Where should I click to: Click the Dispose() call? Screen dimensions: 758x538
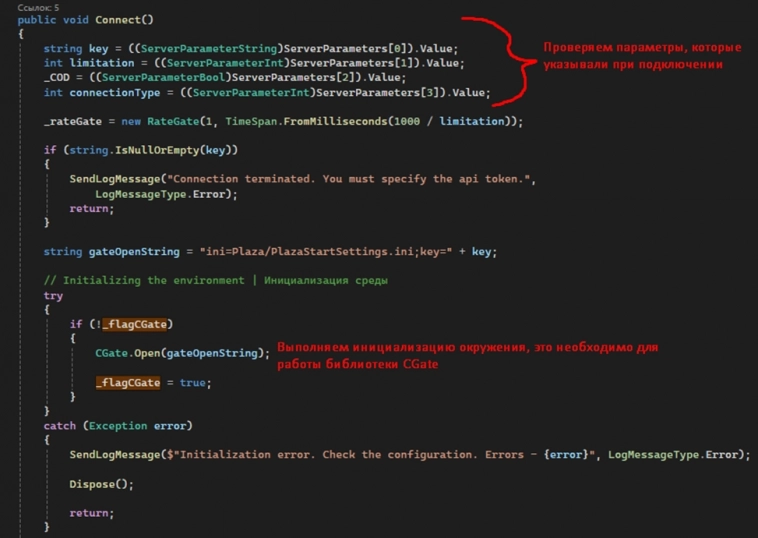tap(101, 484)
